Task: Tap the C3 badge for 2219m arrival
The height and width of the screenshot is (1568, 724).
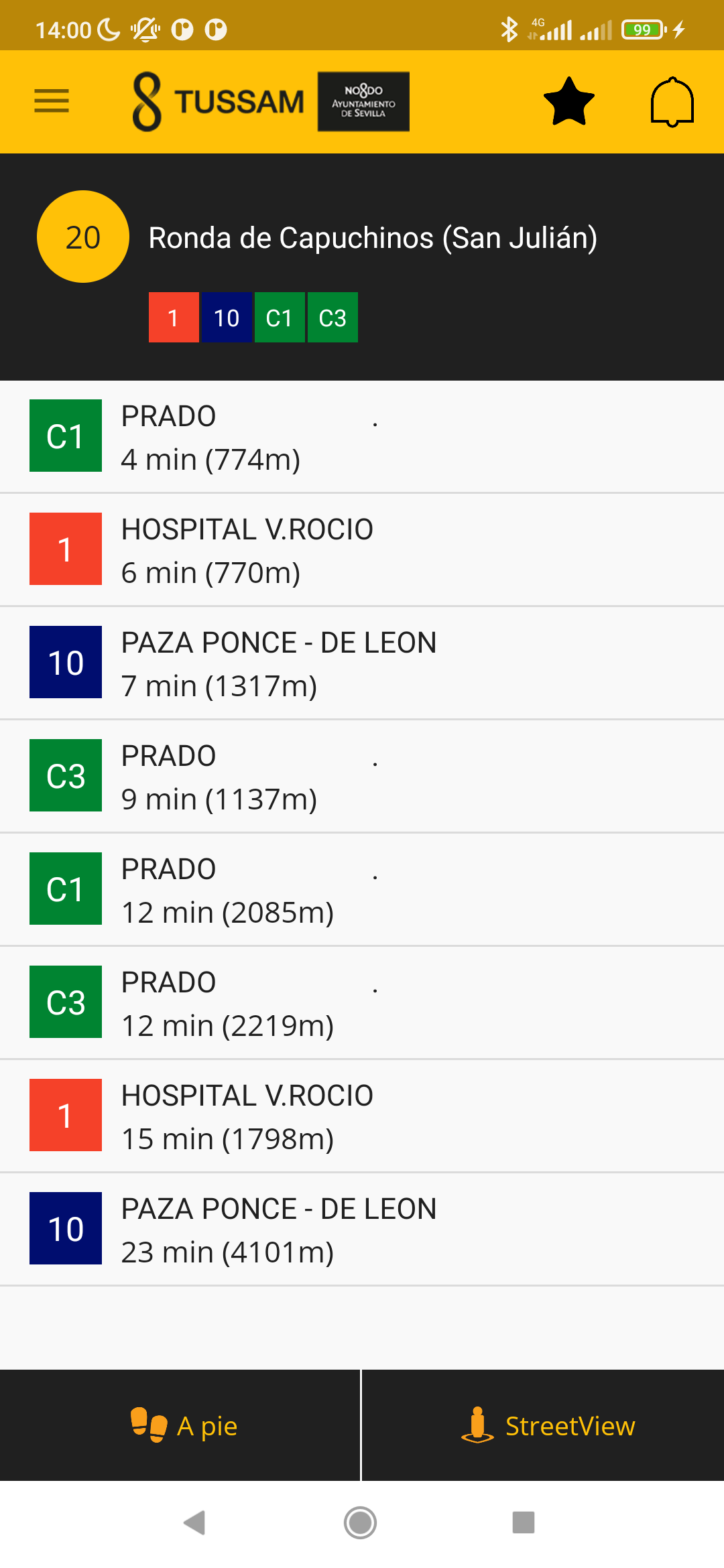Action: point(66,1002)
